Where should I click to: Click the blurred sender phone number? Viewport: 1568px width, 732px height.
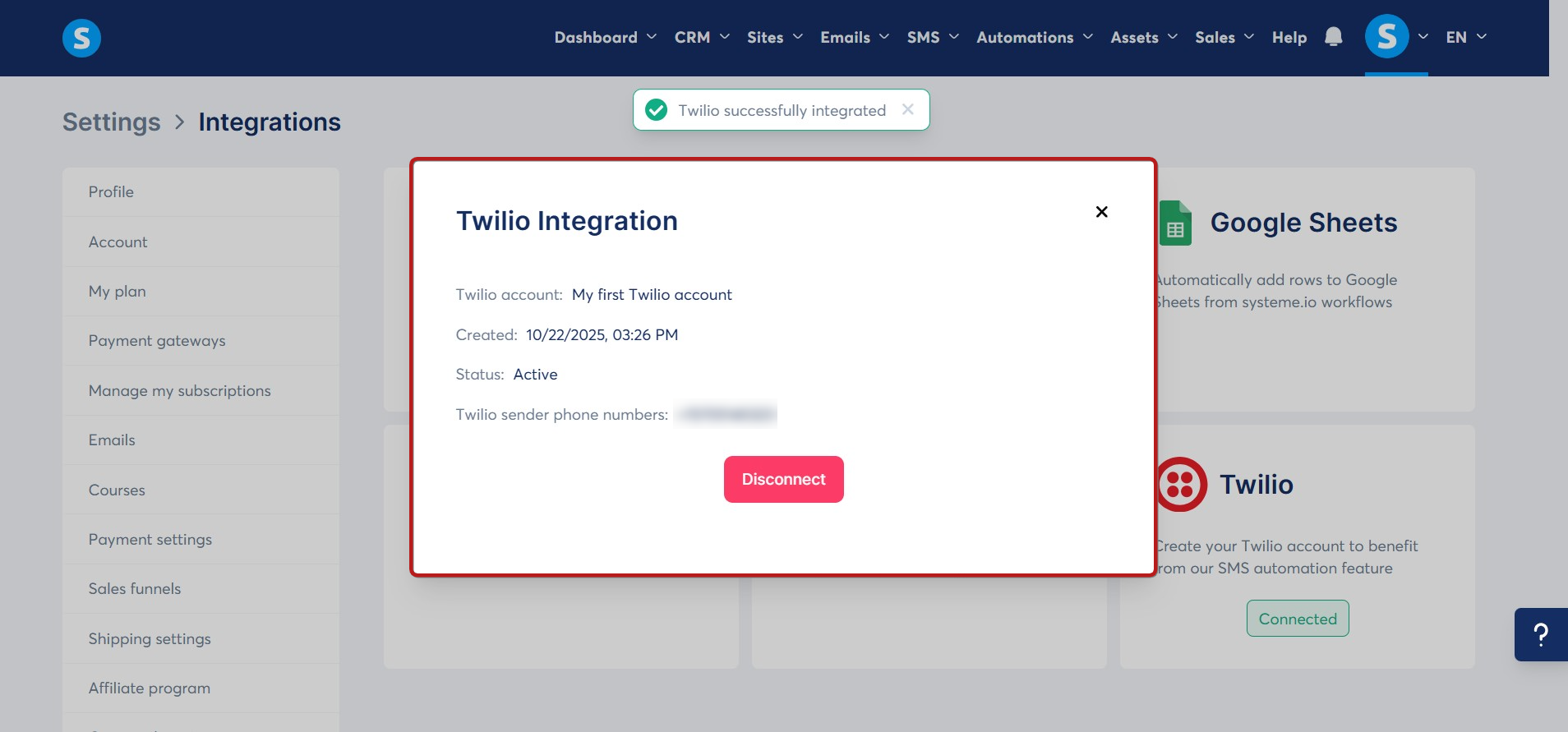click(x=726, y=414)
